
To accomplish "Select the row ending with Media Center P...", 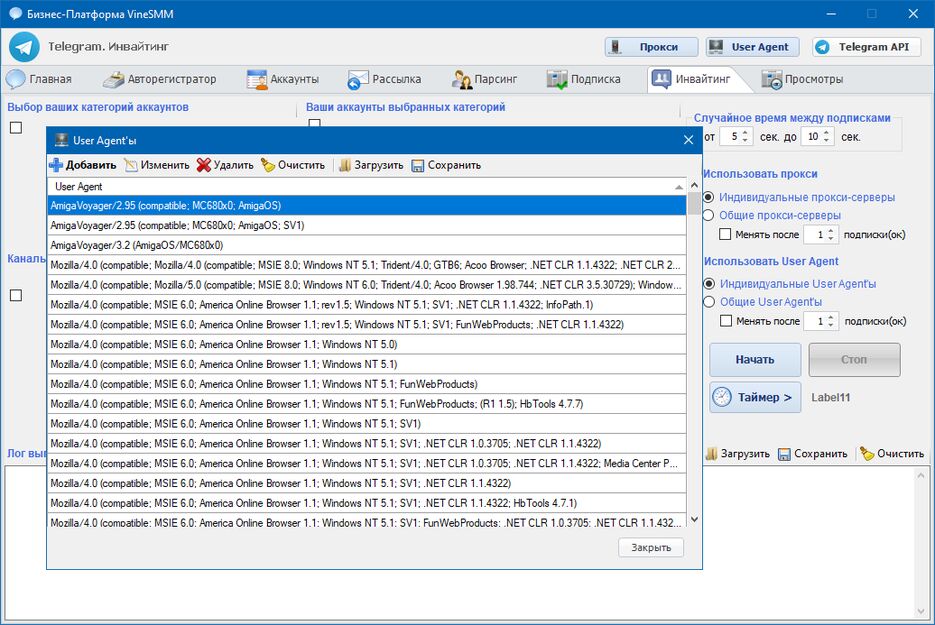I will point(367,463).
